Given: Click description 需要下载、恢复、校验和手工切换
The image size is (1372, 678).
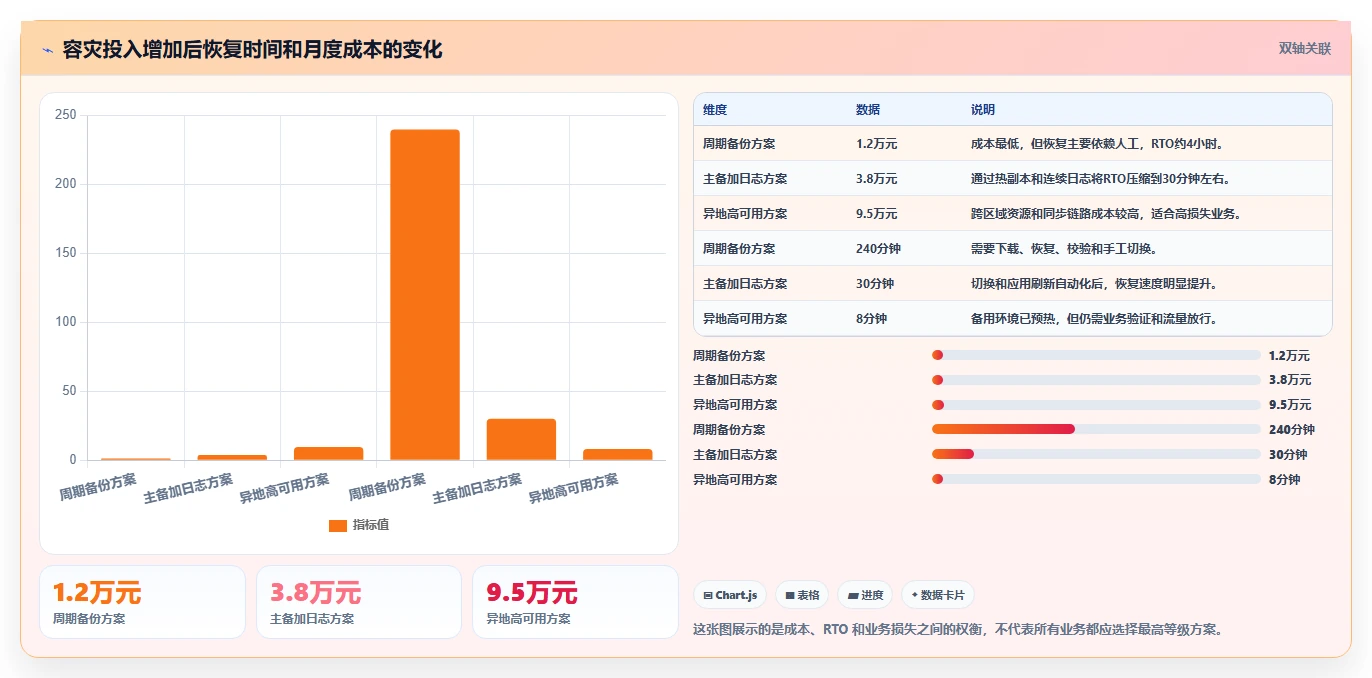Looking at the screenshot, I should click(x=1064, y=249).
